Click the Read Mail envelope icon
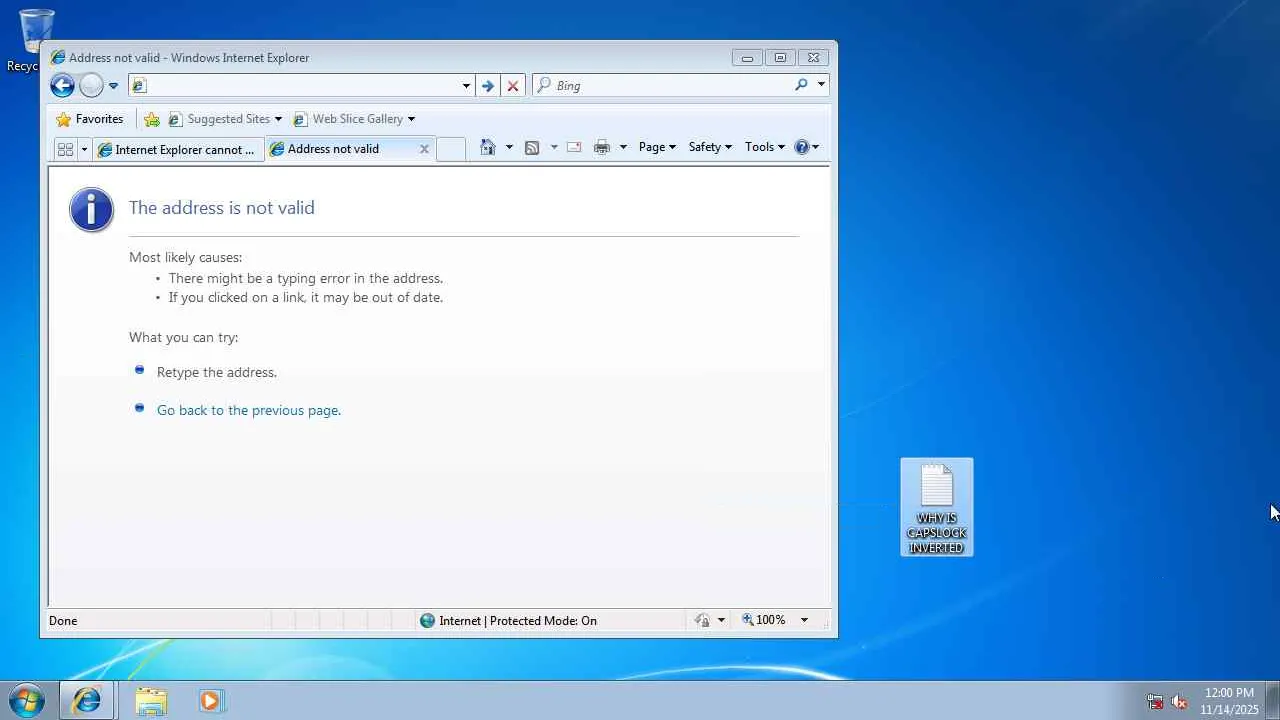1280x720 pixels. coord(574,147)
